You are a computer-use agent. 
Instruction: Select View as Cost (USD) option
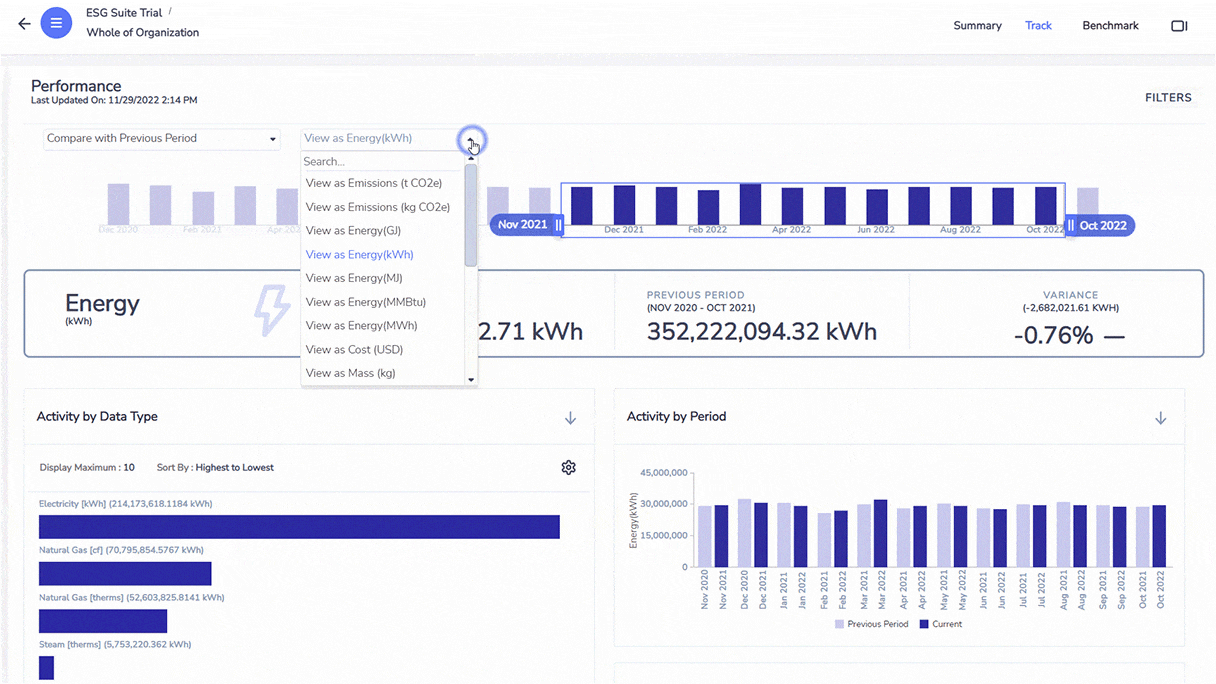(x=354, y=349)
